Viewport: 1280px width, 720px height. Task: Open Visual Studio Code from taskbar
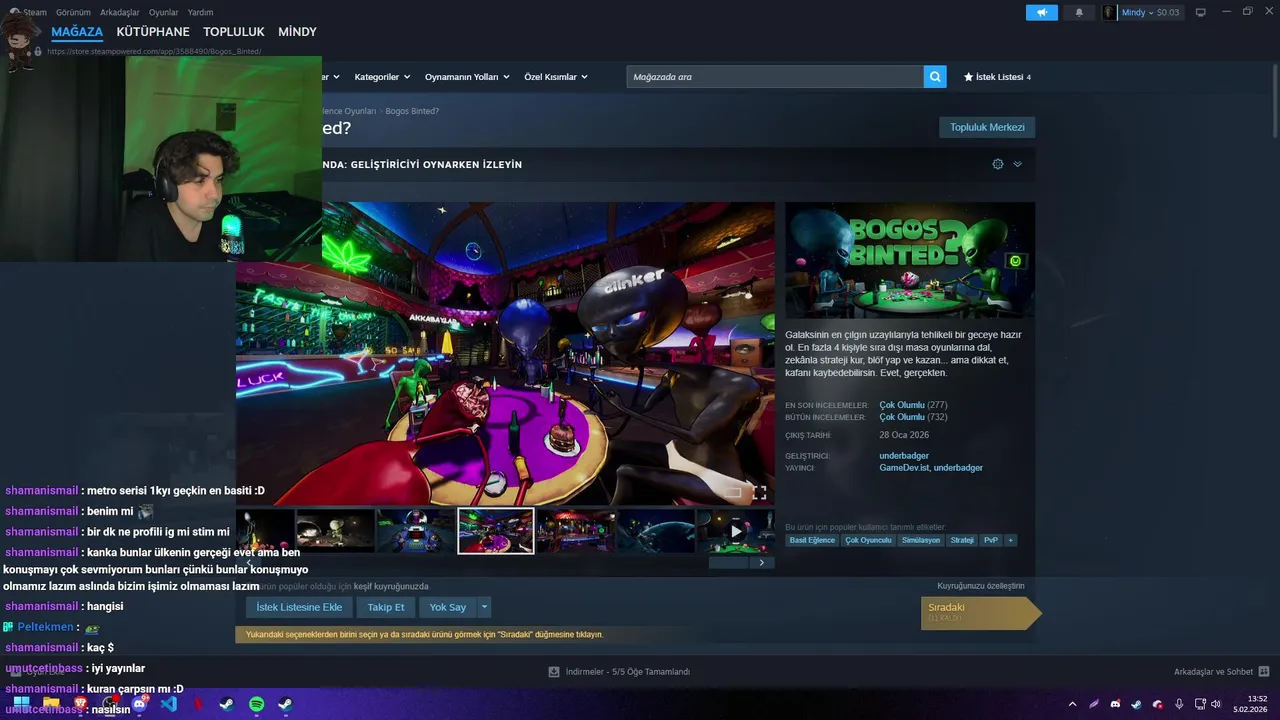tap(168, 704)
